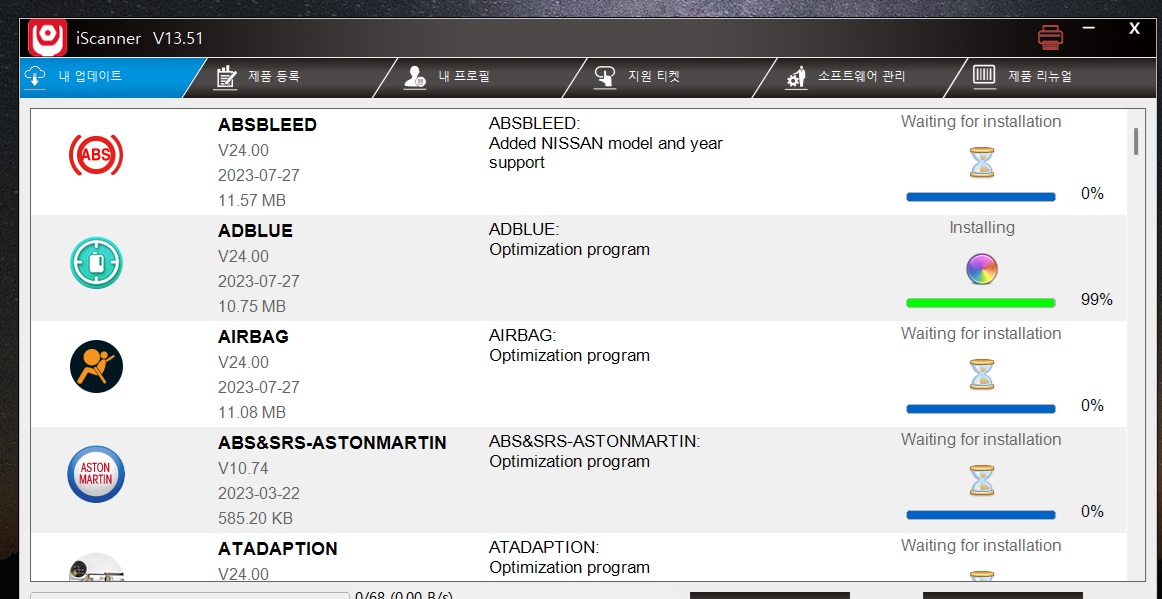This screenshot has width=1162, height=599.
Task: Click the update list vertical scrollbar thumb
Action: click(x=1136, y=142)
